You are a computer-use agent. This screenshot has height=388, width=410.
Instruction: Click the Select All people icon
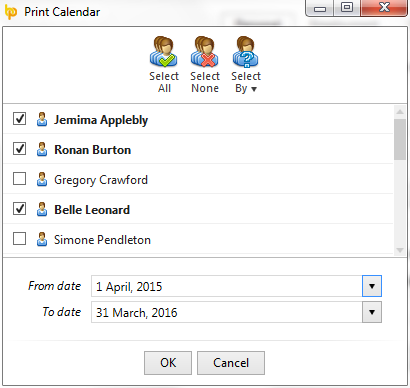164,52
